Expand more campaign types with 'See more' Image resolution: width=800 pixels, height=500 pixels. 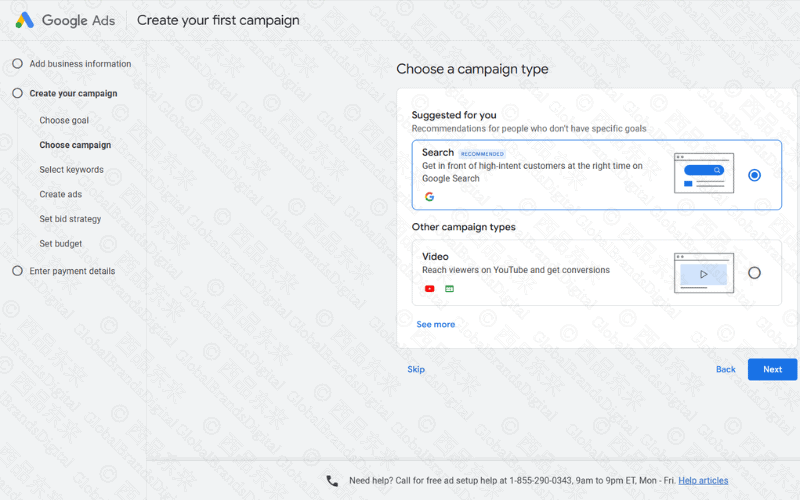[435, 324]
